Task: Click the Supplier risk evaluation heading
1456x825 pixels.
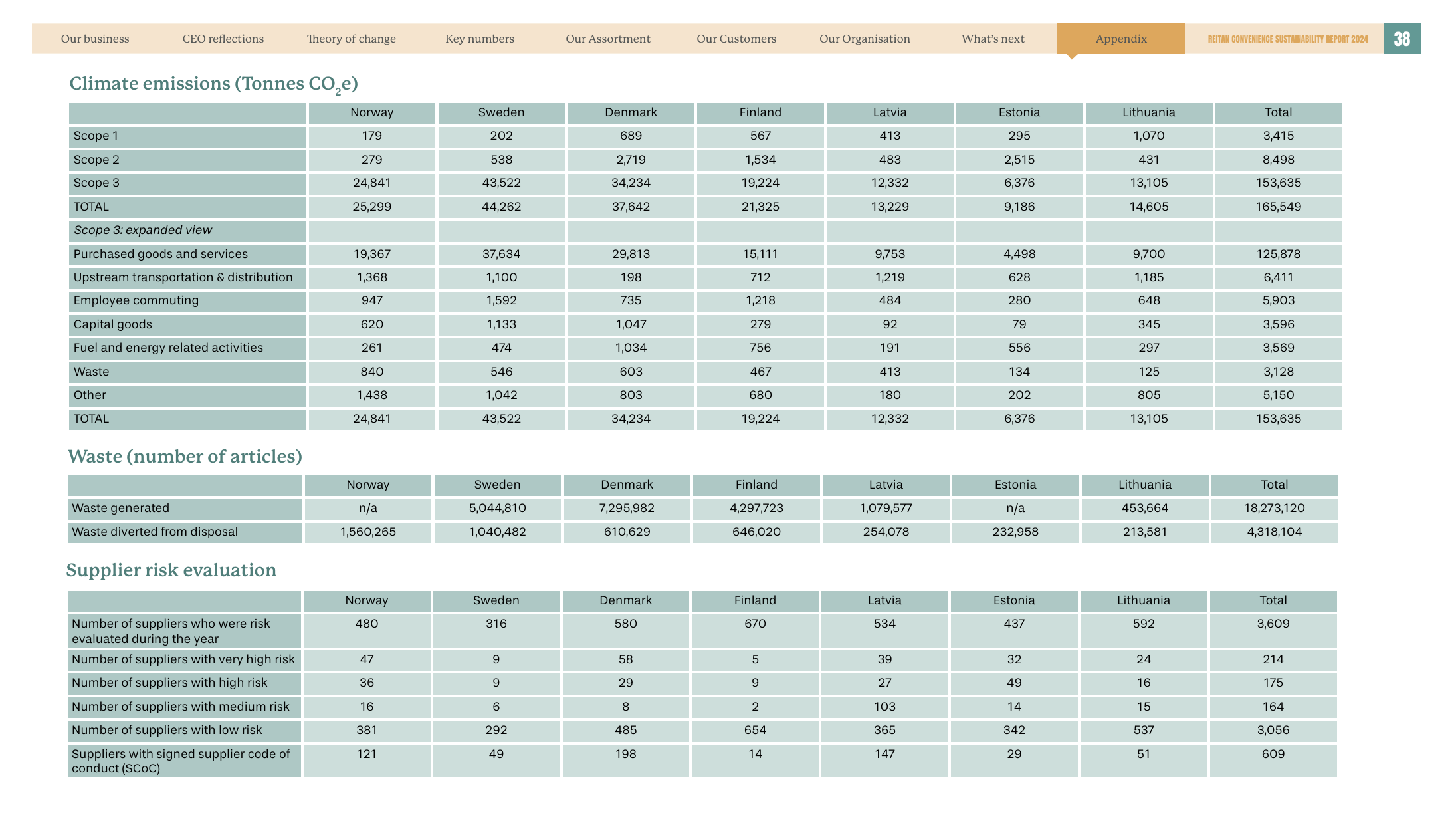Action: pos(171,570)
